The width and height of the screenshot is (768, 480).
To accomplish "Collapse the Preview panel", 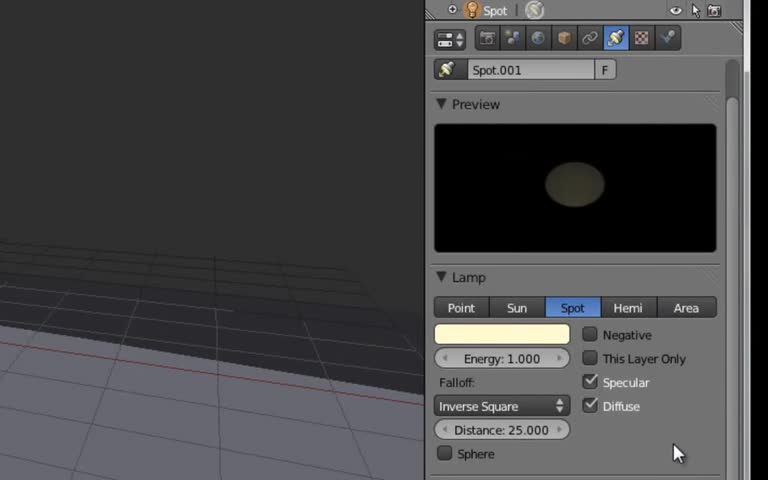I will click(441, 104).
